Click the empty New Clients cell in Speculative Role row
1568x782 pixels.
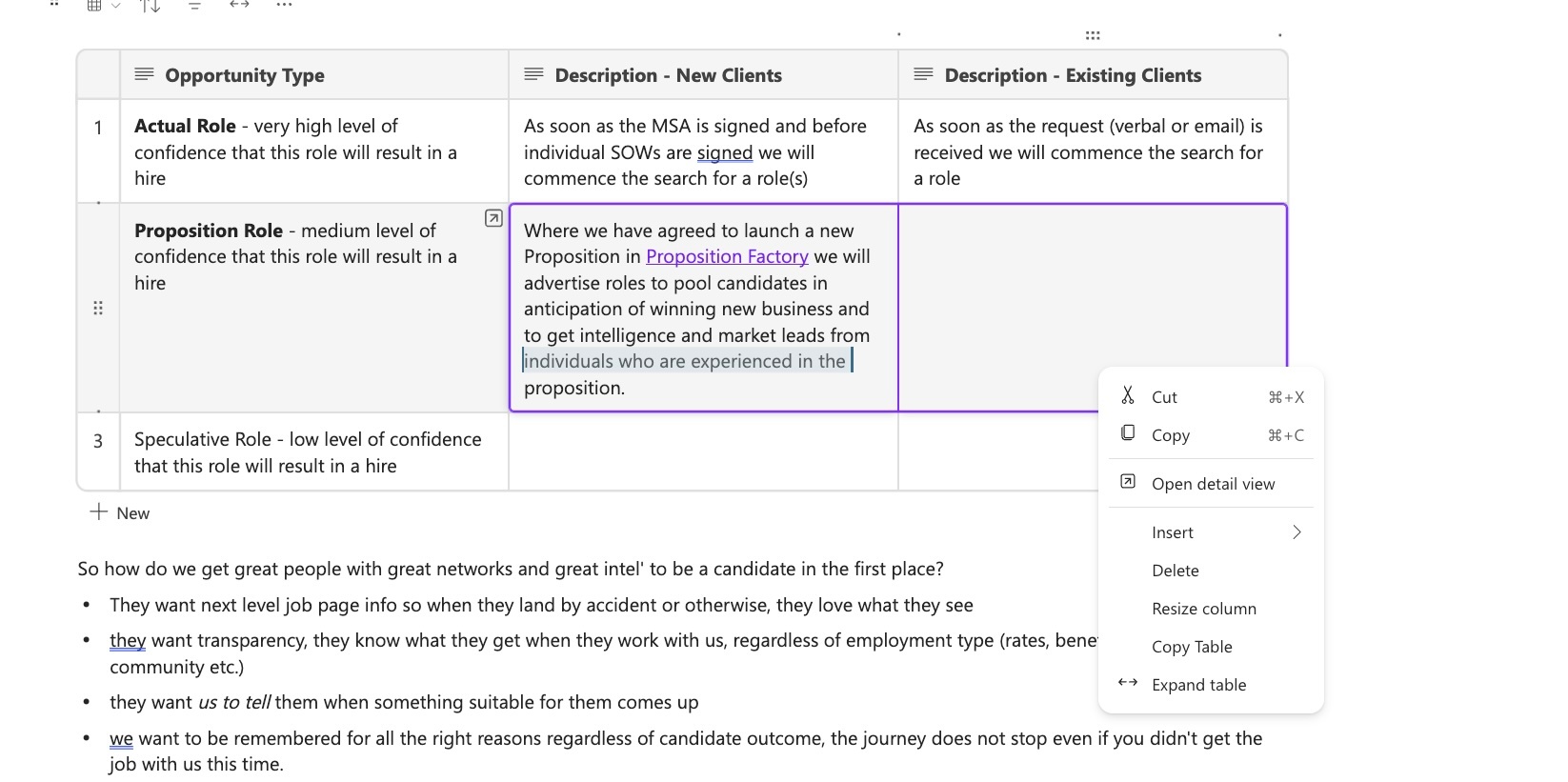(x=703, y=451)
